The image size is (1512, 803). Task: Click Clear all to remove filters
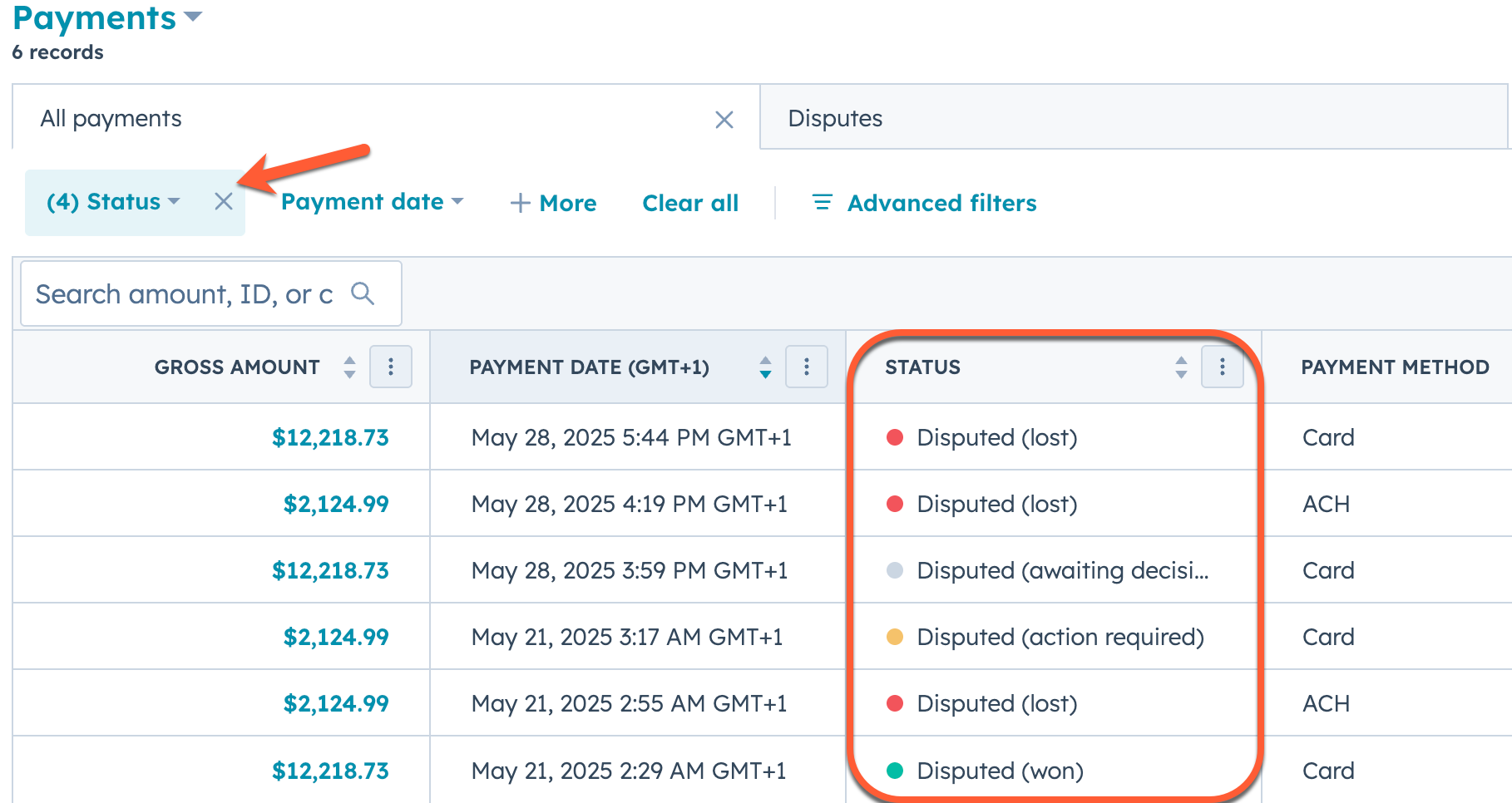pyautogui.click(x=690, y=202)
